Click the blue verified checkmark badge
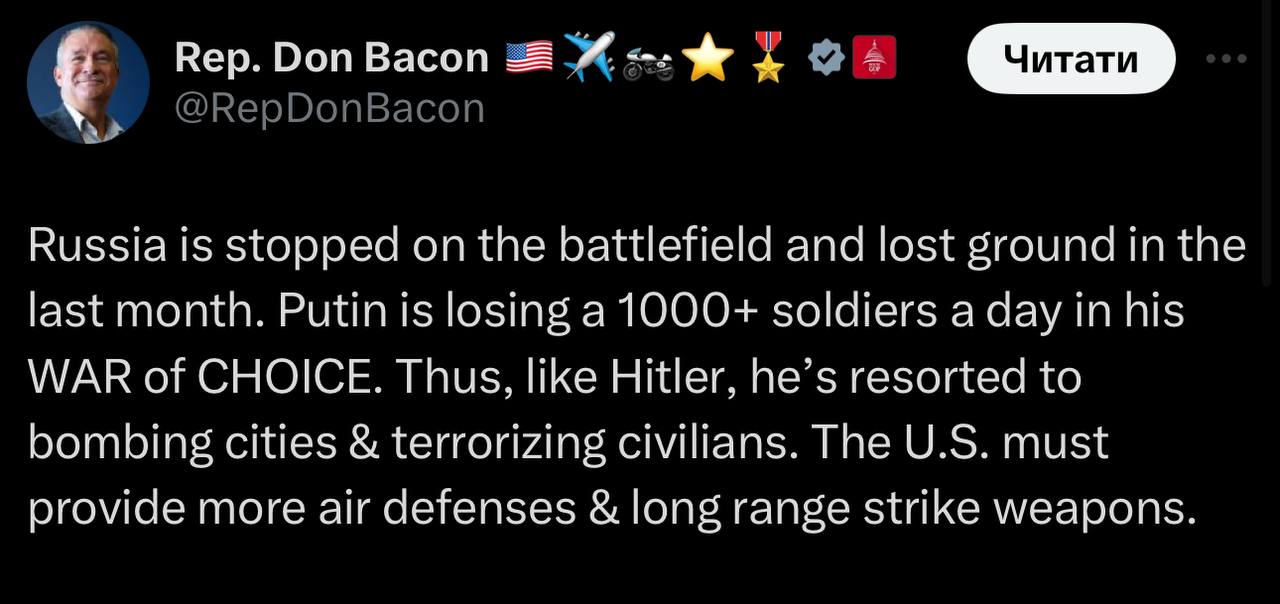This screenshot has width=1280, height=604. point(824,60)
